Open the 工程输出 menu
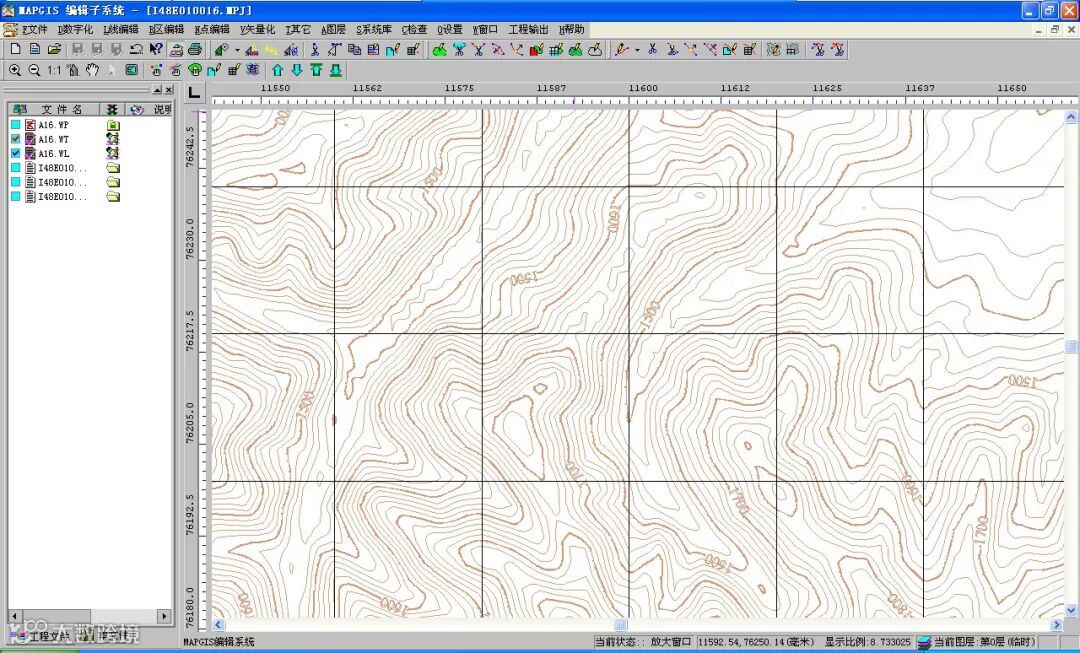Image resolution: width=1080 pixels, height=653 pixels. pos(528,30)
